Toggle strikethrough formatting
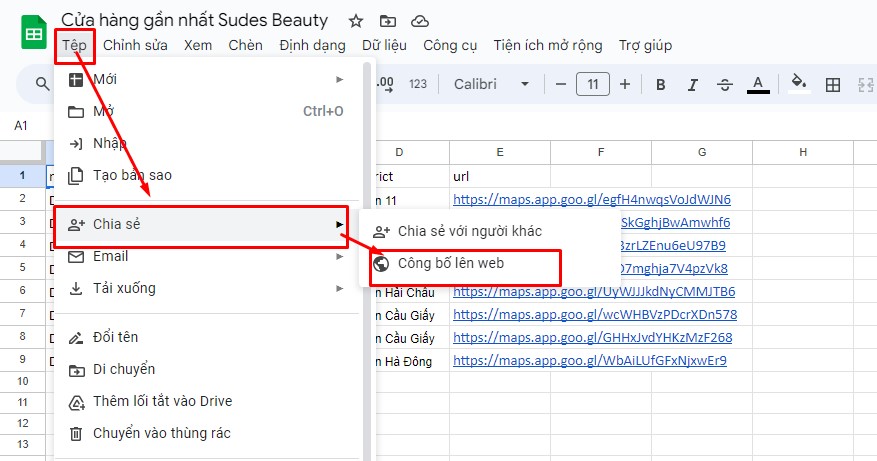 (x=725, y=84)
